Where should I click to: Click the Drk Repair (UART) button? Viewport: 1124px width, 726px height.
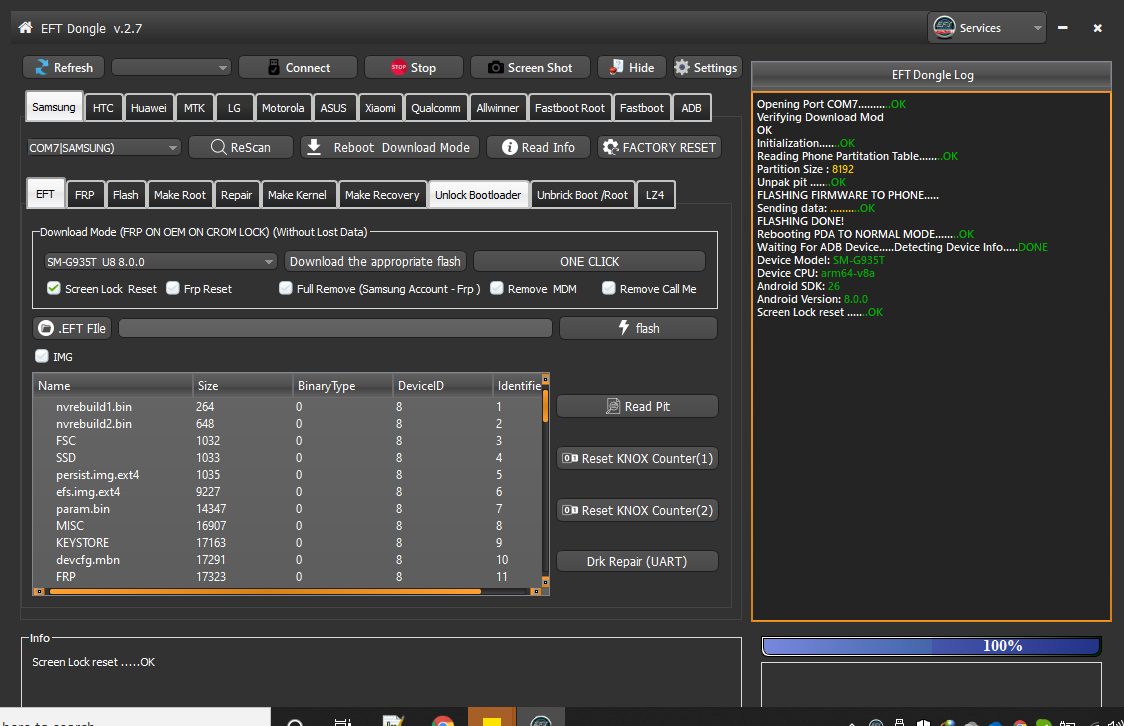637,561
